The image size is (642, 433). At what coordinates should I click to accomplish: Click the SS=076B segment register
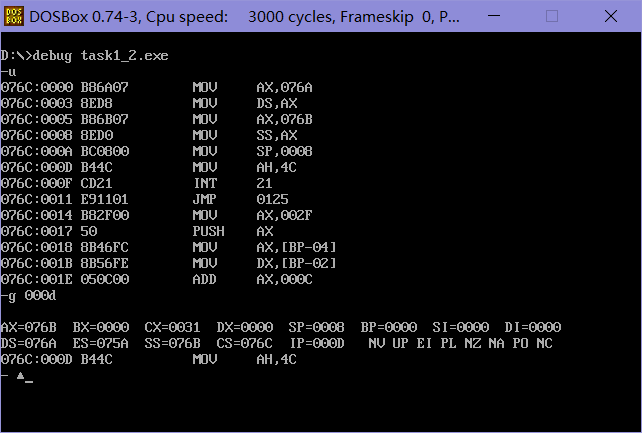pyautogui.click(x=172, y=343)
